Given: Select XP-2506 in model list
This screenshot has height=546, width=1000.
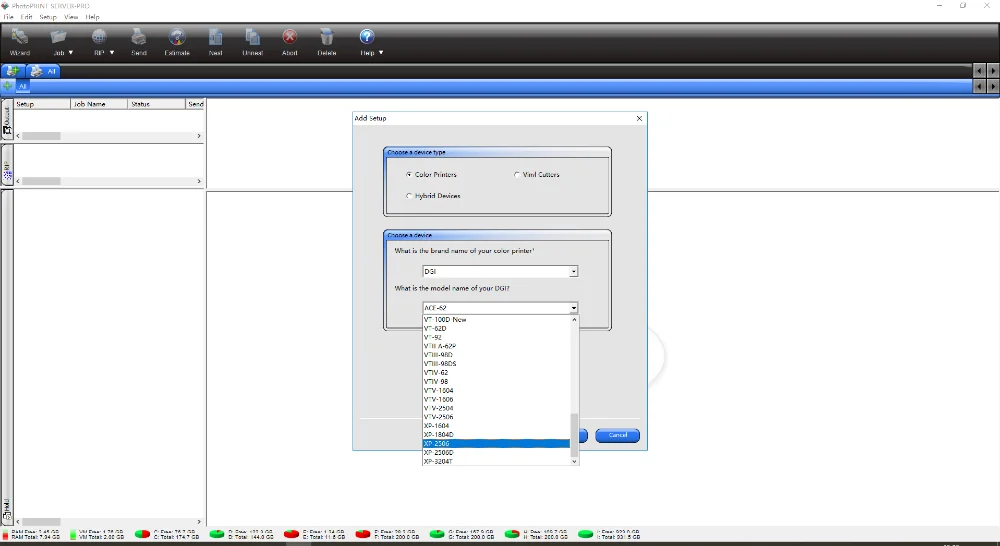Looking at the screenshot, I should tap(496, 443).
